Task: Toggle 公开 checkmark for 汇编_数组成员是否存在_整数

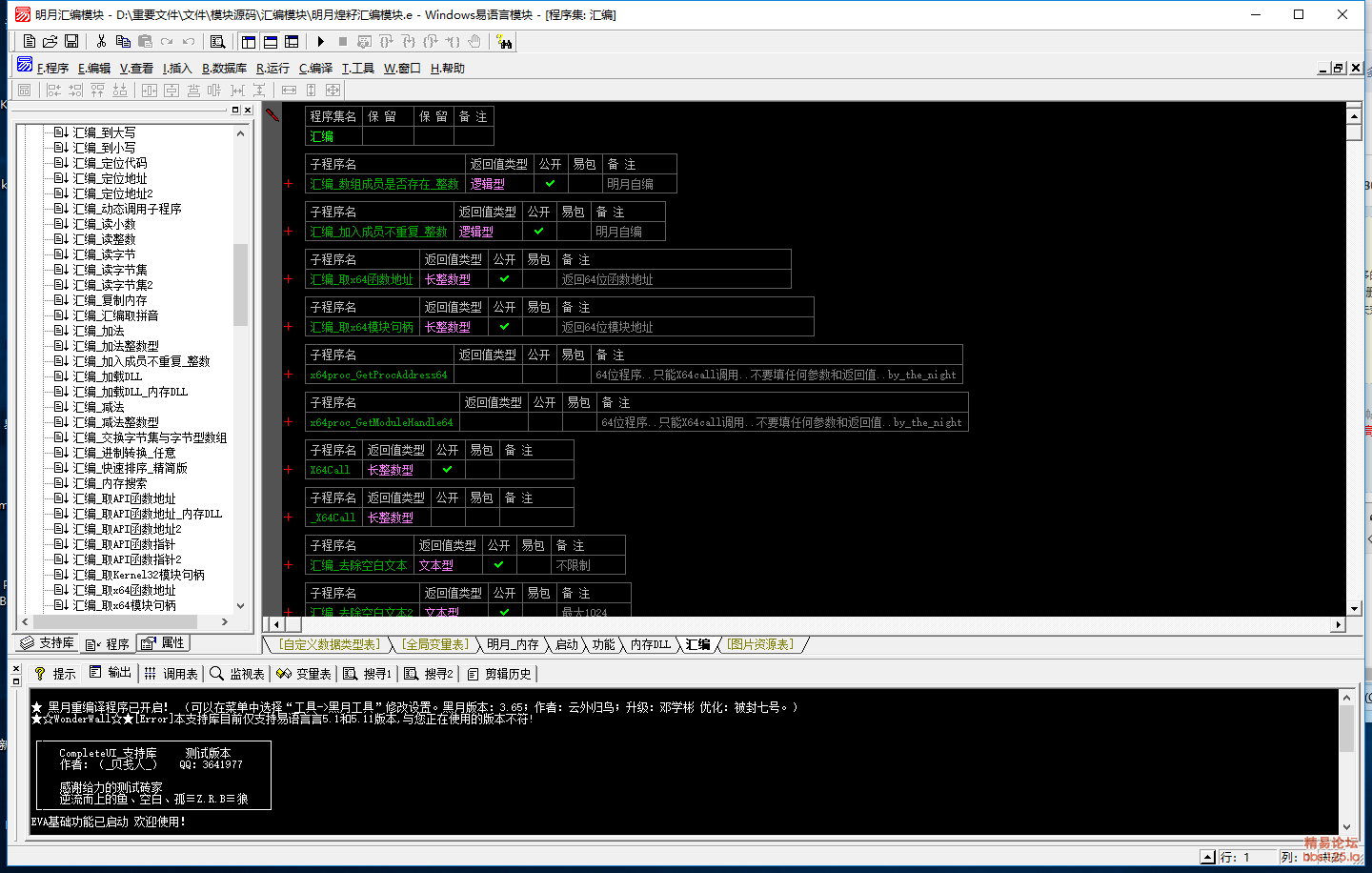Action: pyautogui.click(x=550, y=183)
